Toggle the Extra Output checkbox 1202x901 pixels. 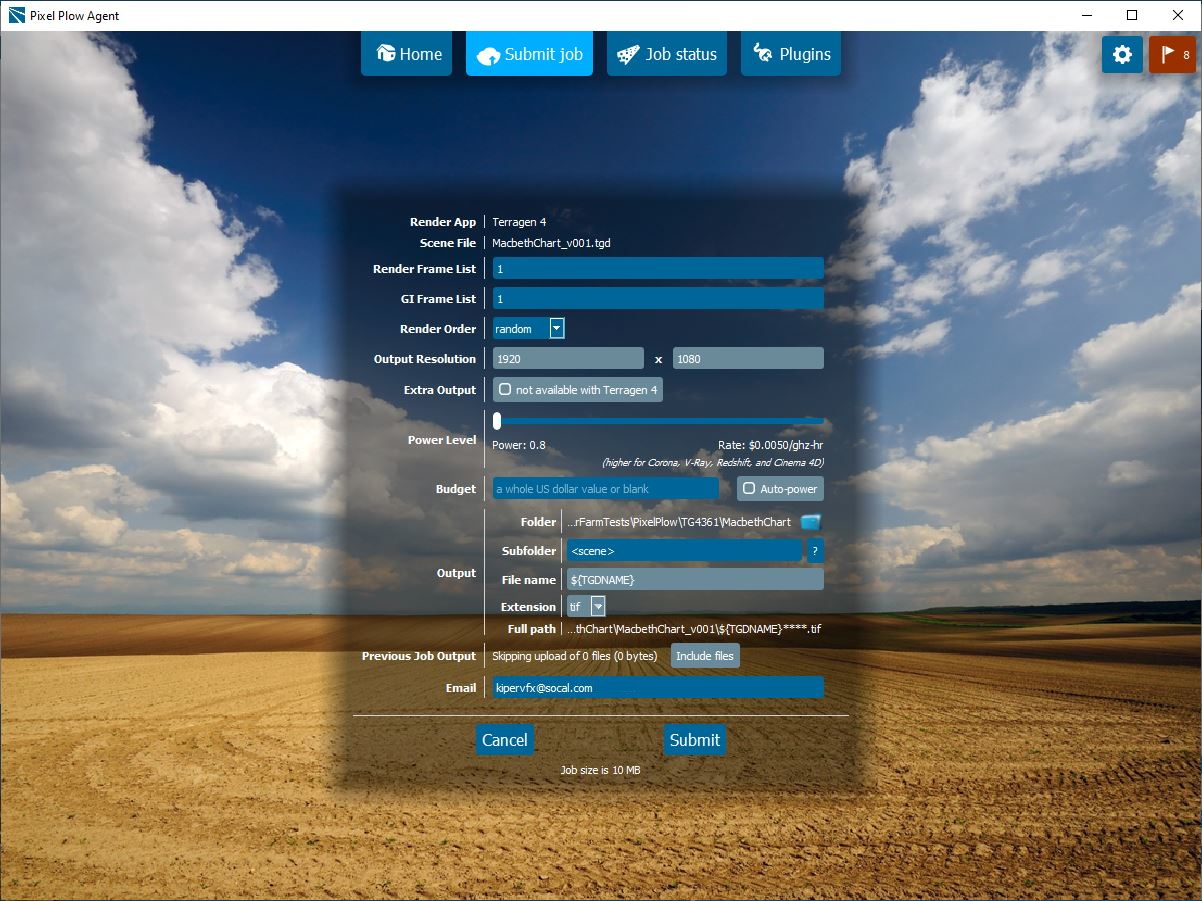(505, 390)
